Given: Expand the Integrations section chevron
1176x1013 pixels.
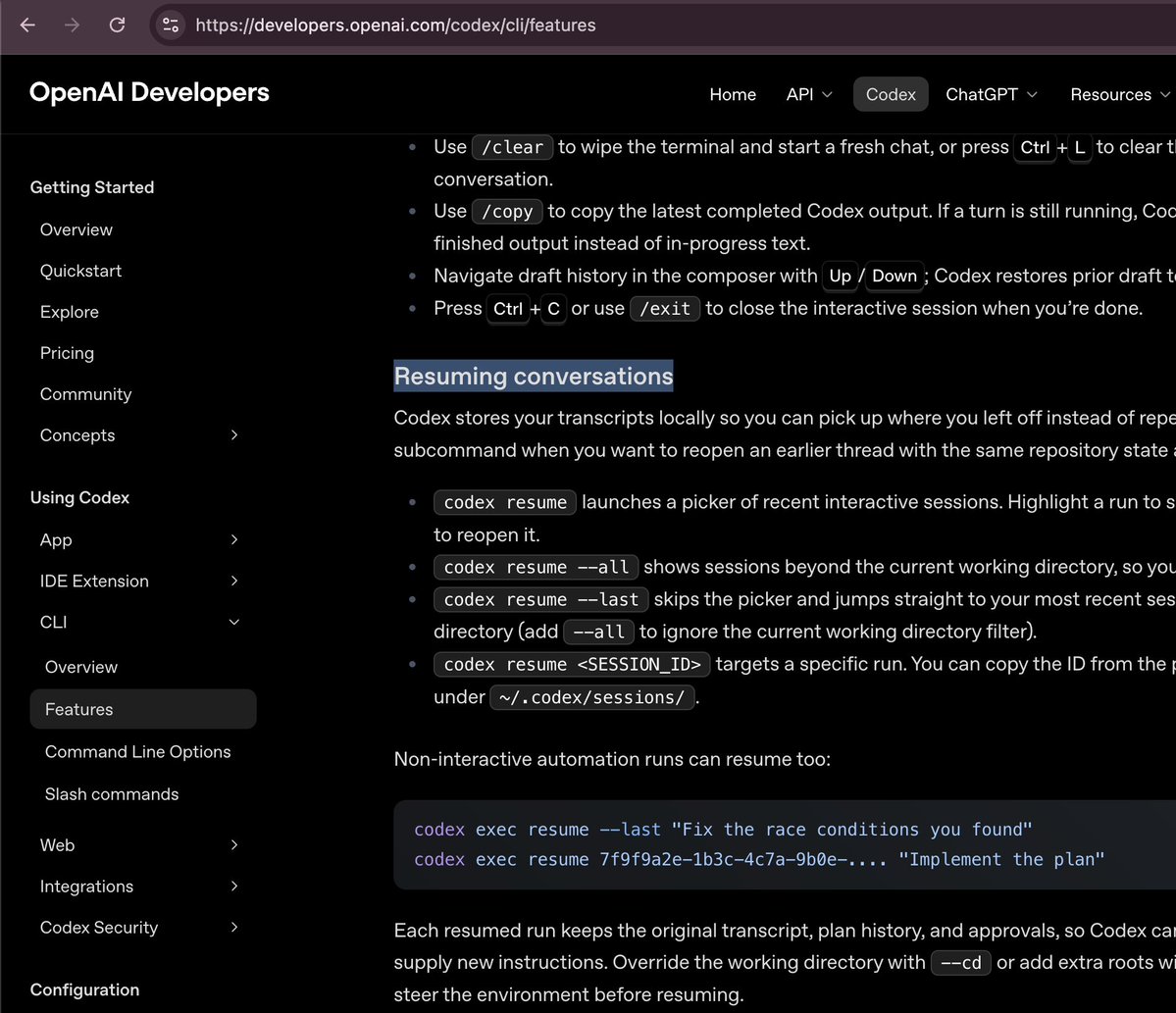Looking at the screenshot, I should tap(234, 886).
